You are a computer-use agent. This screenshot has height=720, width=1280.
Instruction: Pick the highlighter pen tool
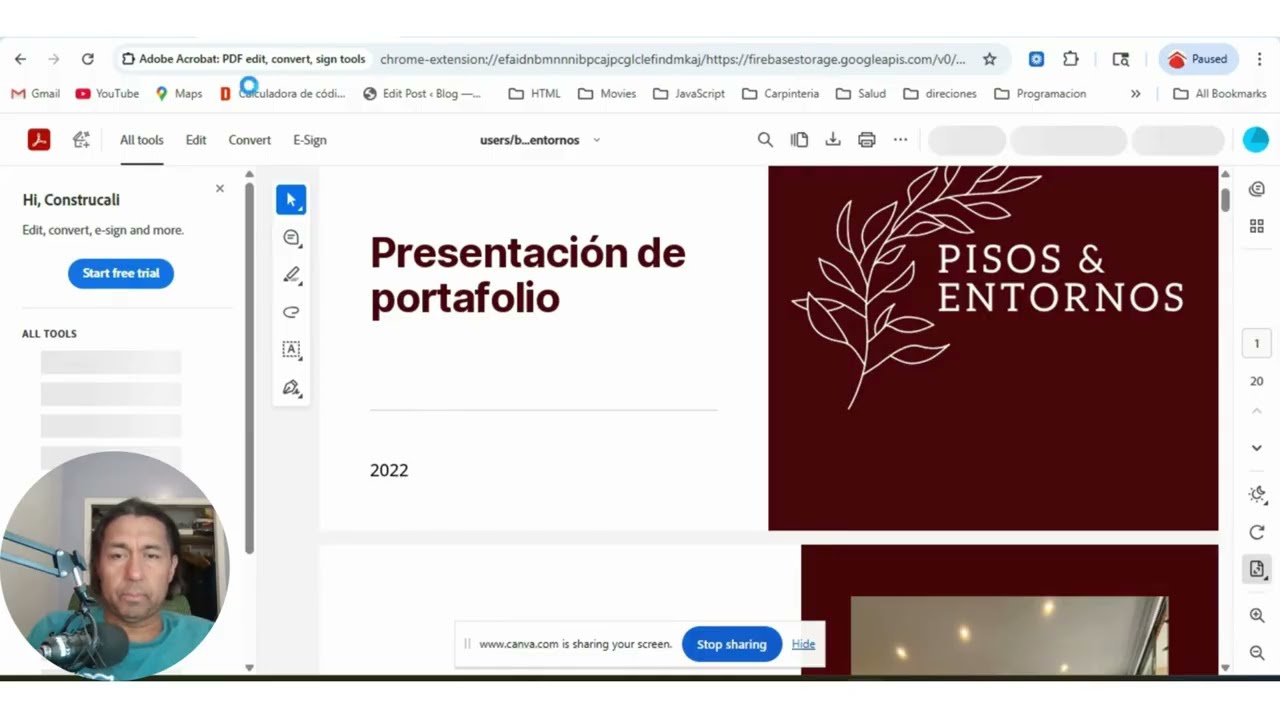click(291, 275)
